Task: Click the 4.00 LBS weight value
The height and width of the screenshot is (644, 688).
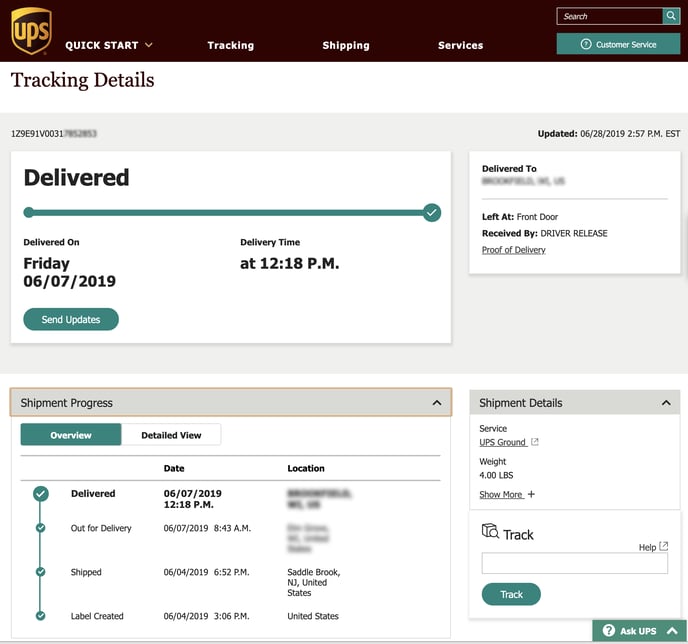Action: tap(496, 475)
